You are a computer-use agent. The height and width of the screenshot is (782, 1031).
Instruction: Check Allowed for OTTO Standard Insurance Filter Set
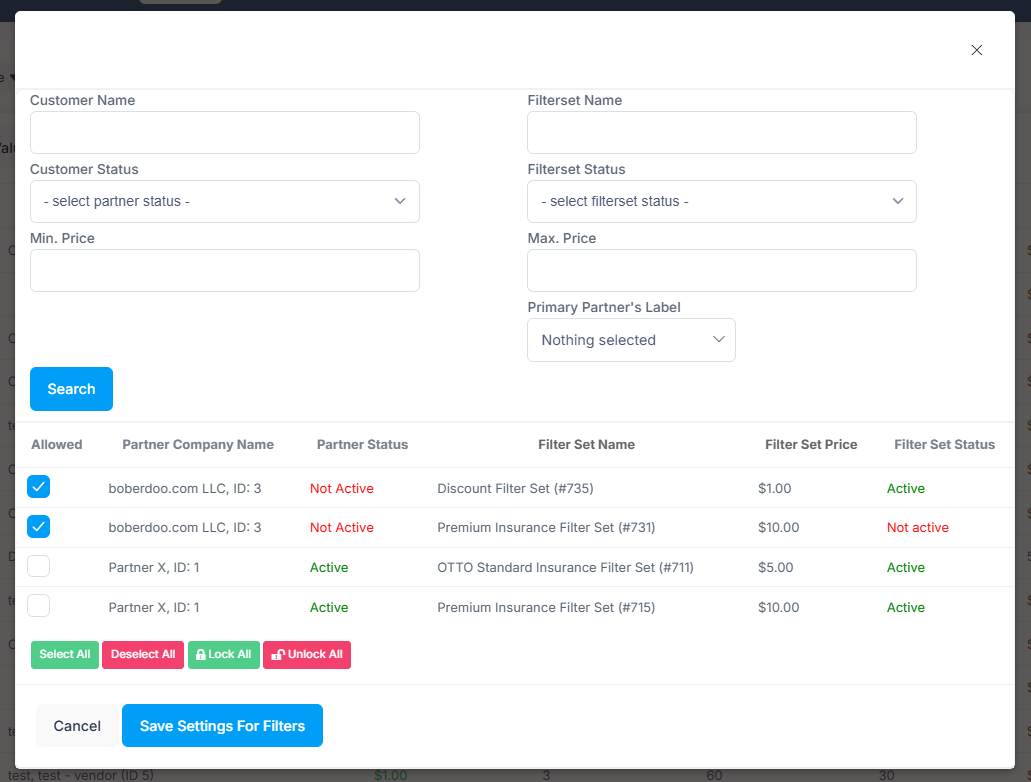click(x=39, y=567)
